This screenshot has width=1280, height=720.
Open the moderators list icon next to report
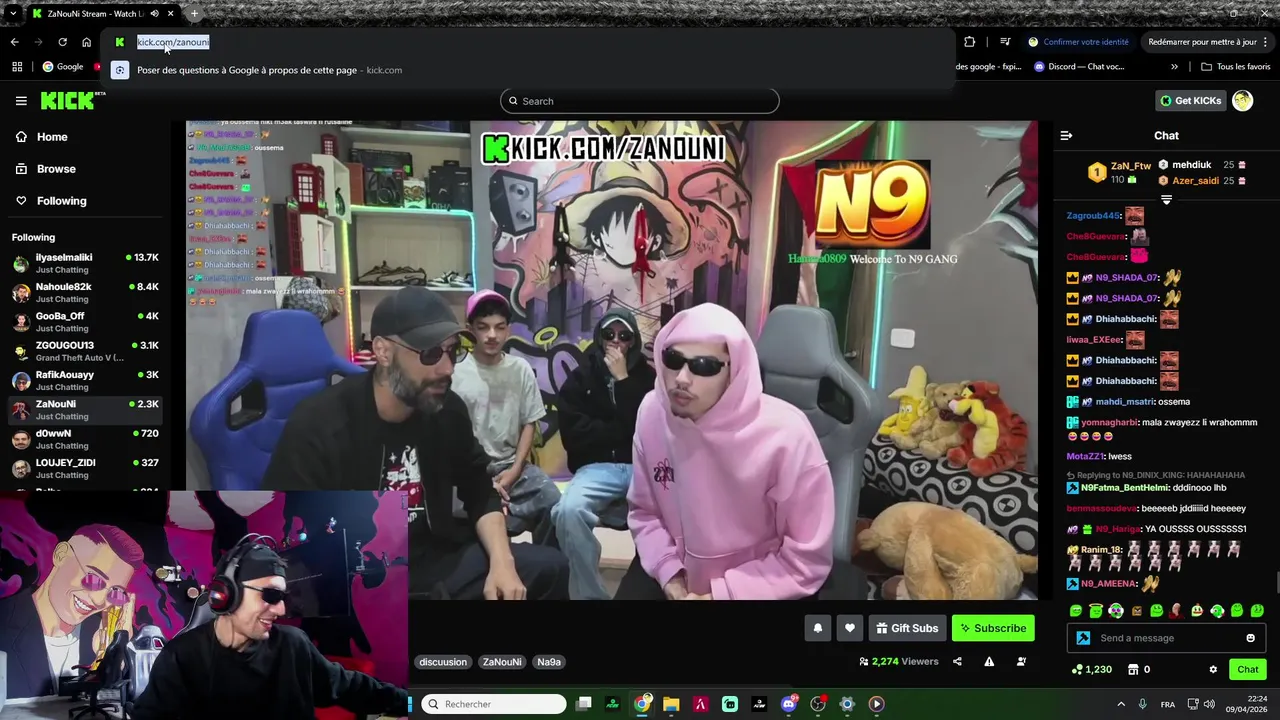pos(1021,661)
